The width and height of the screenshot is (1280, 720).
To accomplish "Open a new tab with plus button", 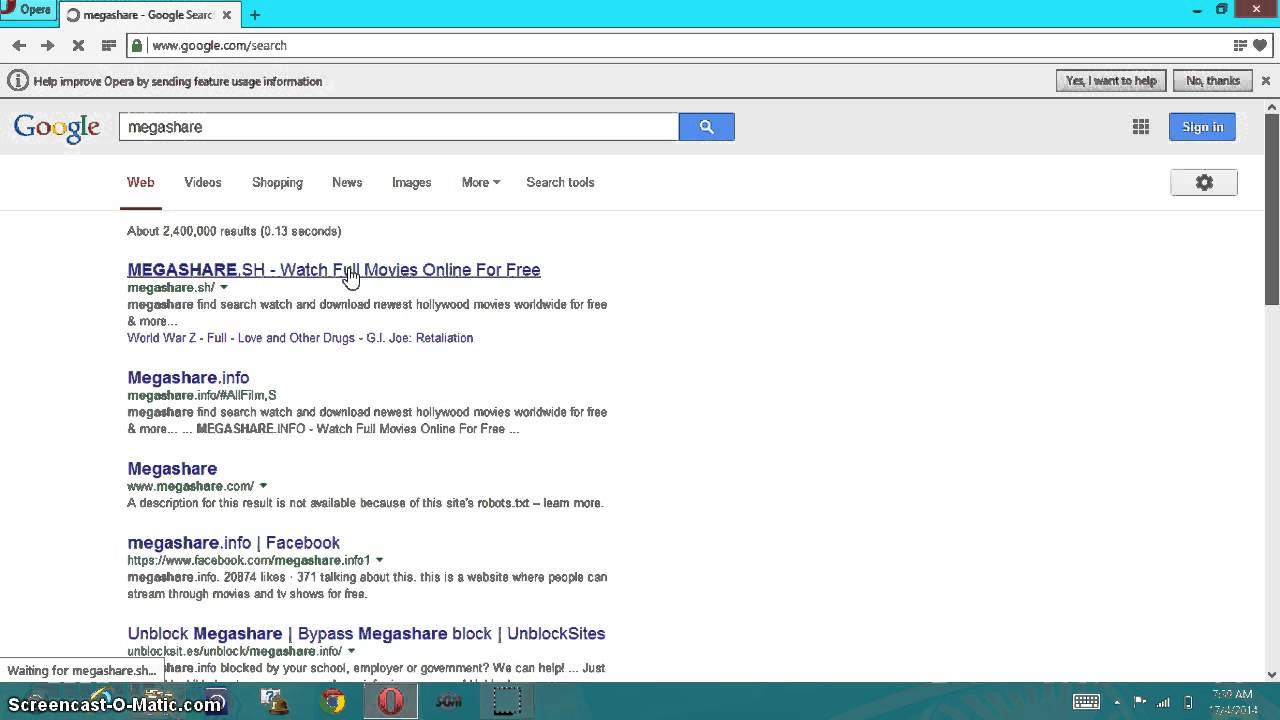I will [x=255, y=15].
